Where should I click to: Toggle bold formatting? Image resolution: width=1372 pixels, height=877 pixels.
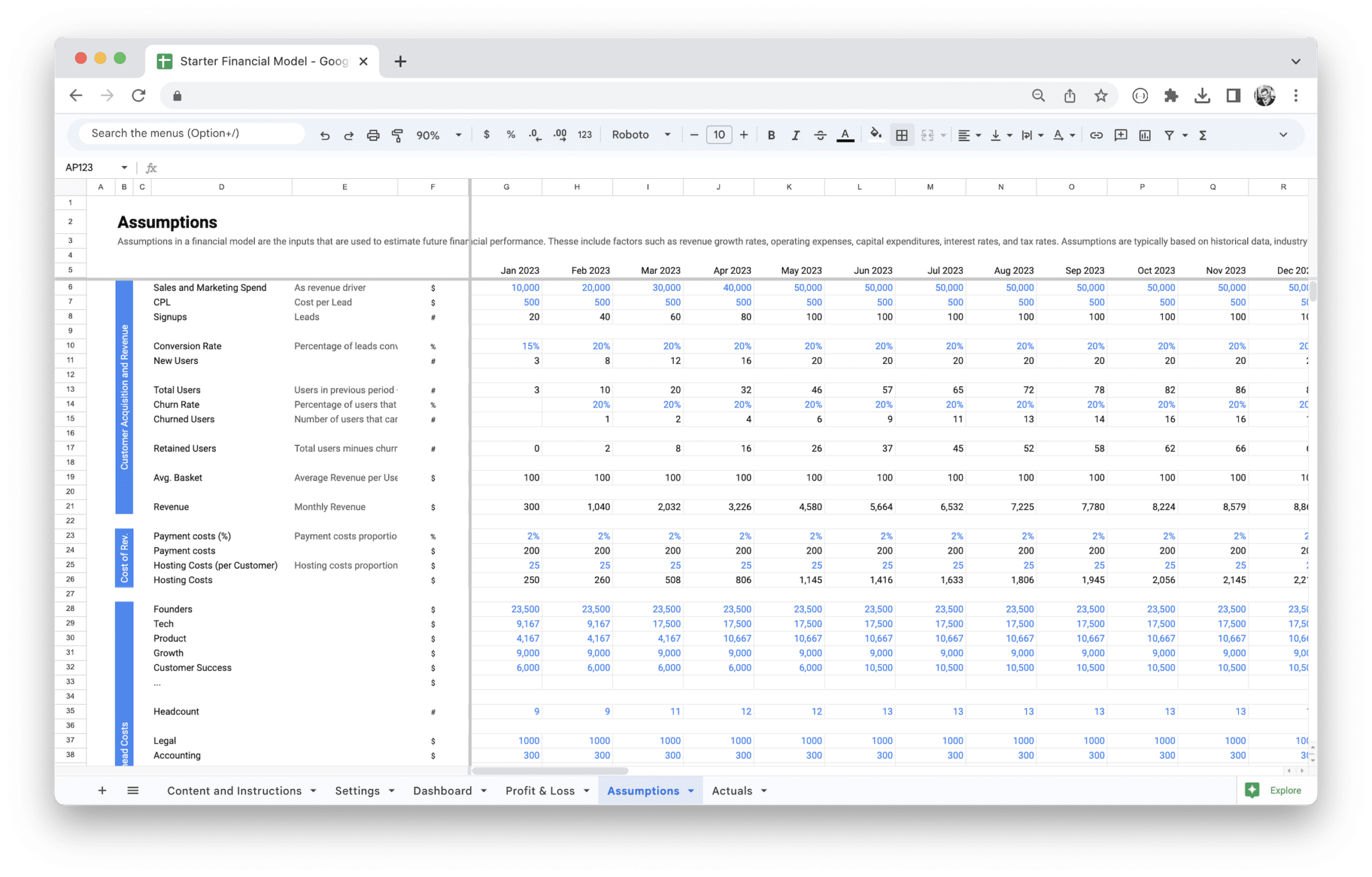pos(771,135)
